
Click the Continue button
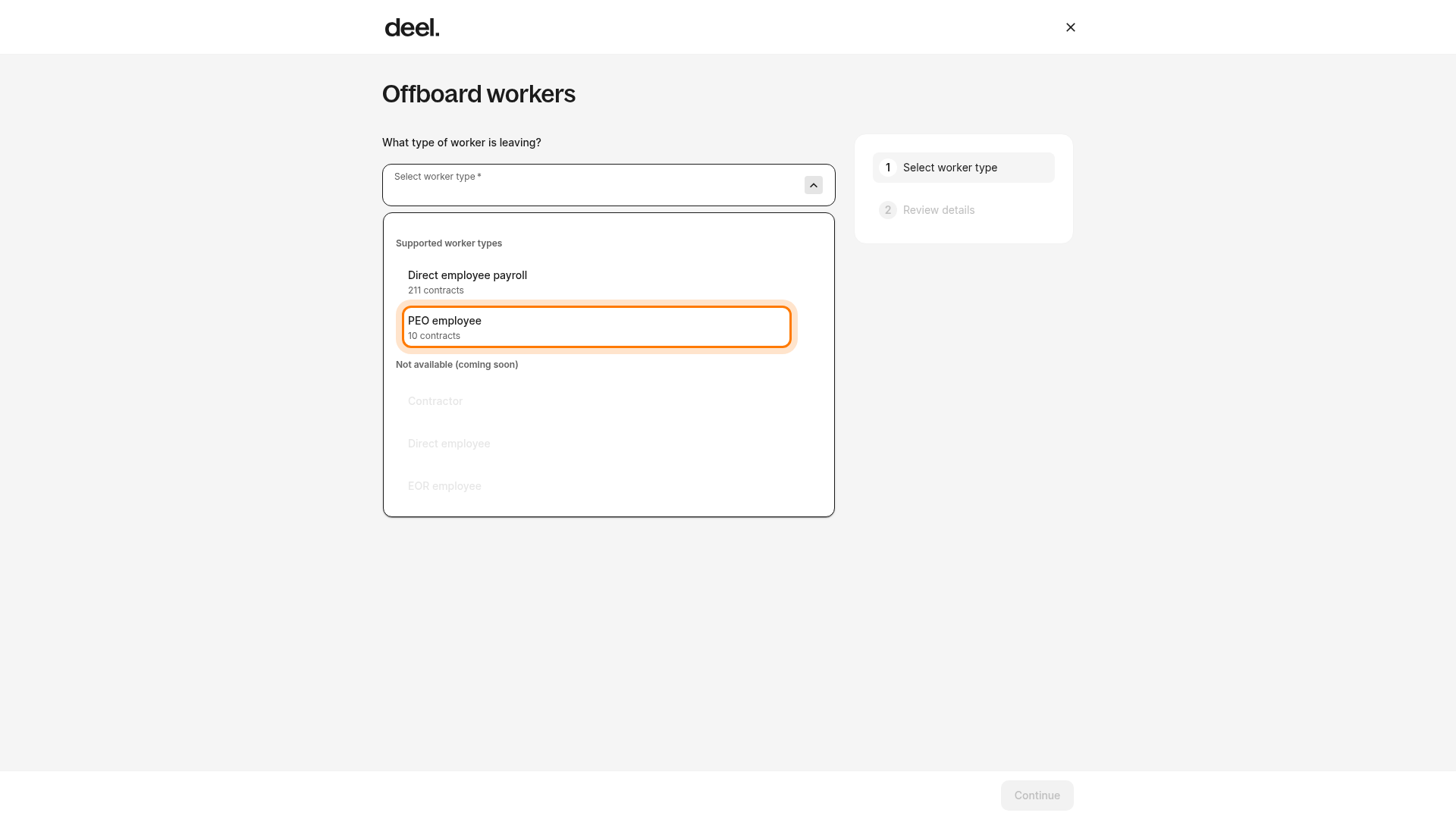pyautogui.click(x=1037, y=795)
